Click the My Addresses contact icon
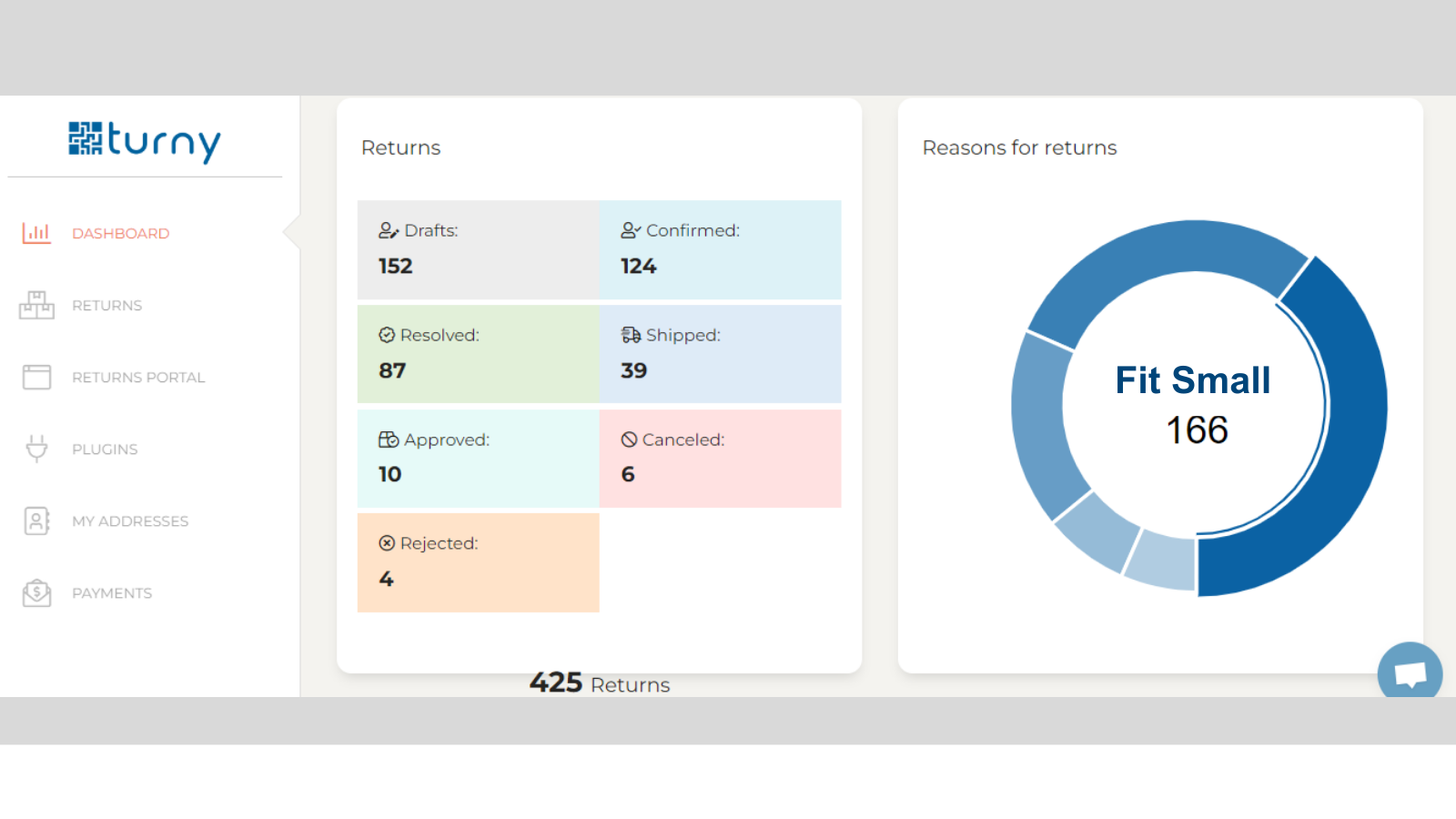Screen dimensions: 1456x819 (36, 521)
